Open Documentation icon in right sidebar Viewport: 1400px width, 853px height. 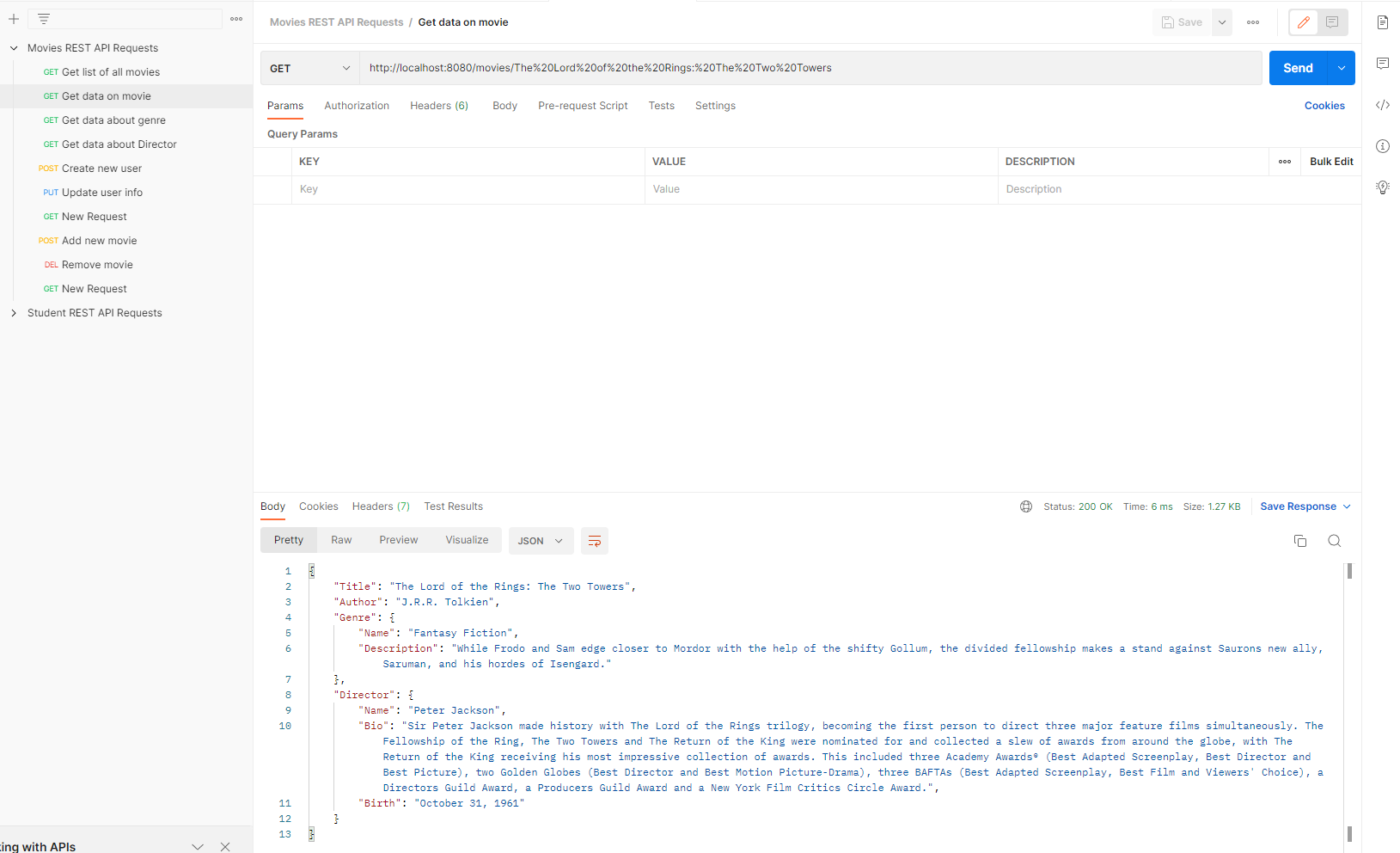(x=1383, y=22)
